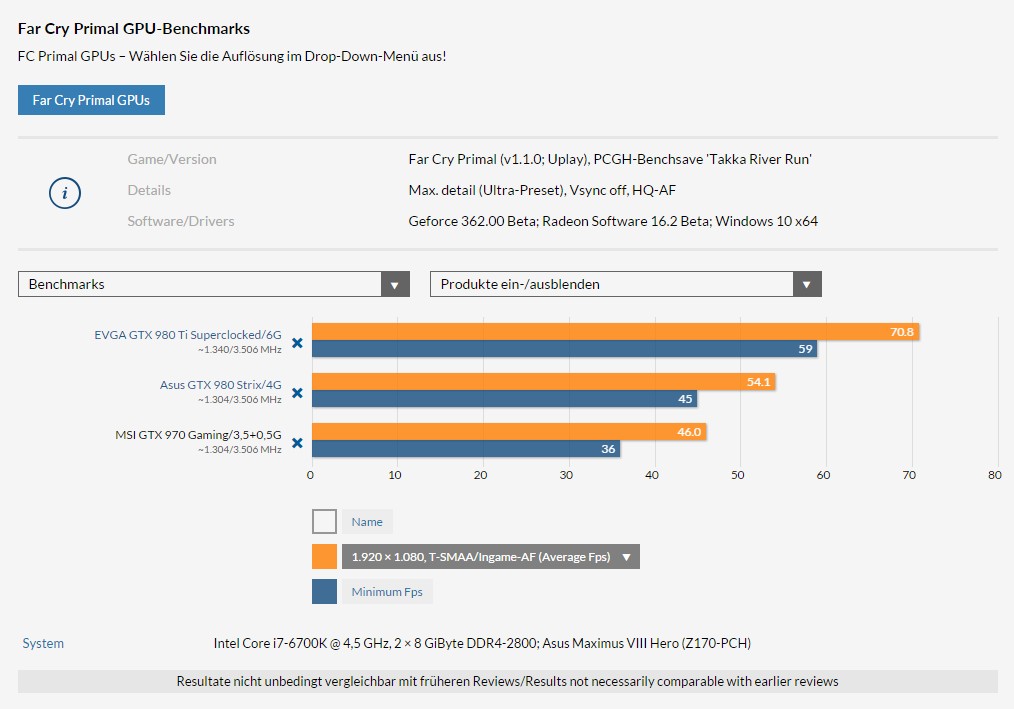The width and height of the screenshot is (1014, 709).
Task: Click the blue Minimum Fps color swatch
Action: click(324, 591)
